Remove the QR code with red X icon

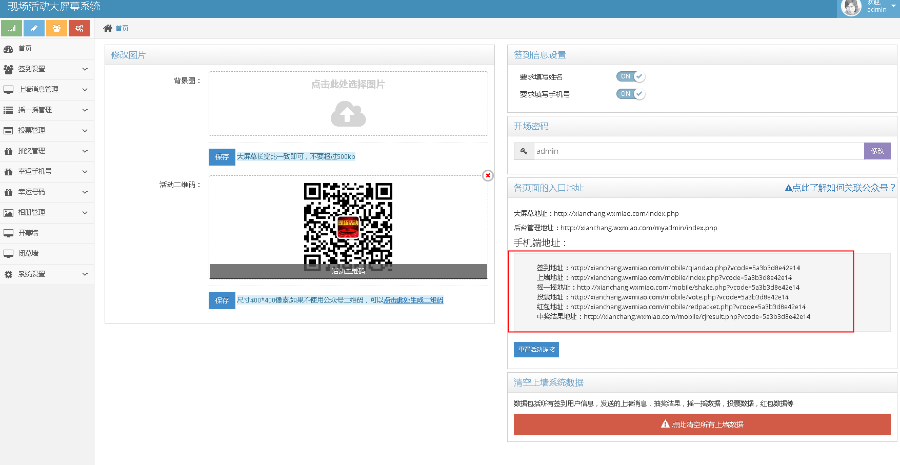pos(487,175)
